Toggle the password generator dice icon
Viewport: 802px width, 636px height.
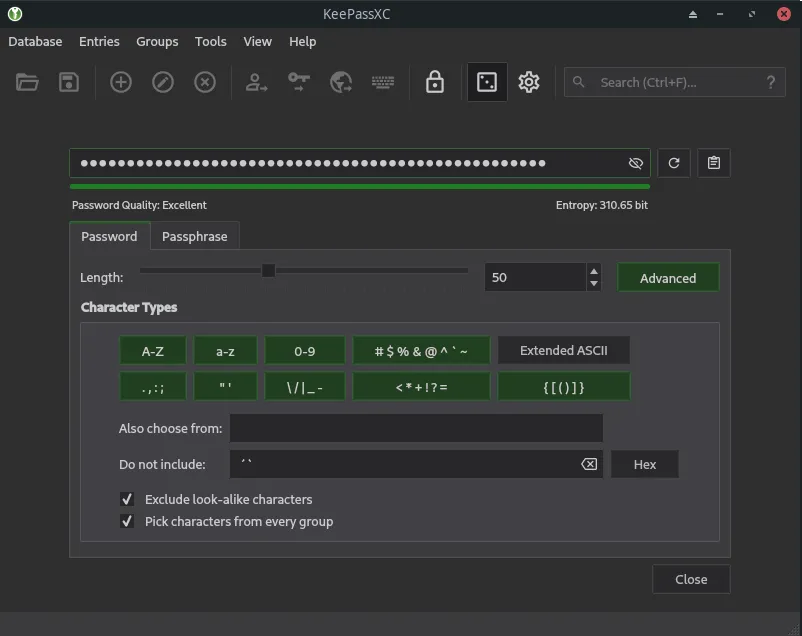pyautogui.click(x=487, y=82)
